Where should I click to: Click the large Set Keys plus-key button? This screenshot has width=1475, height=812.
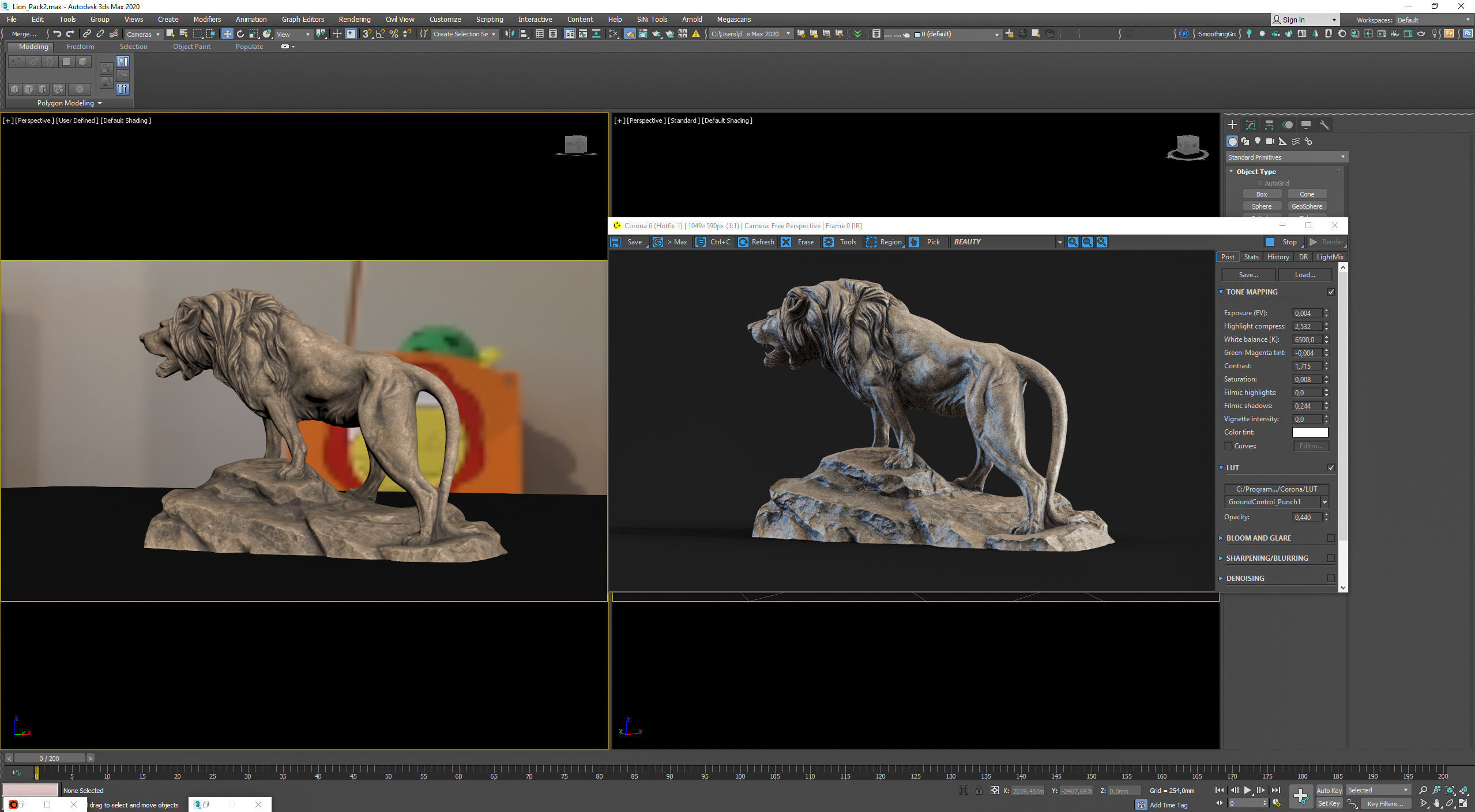(1301, 796)
